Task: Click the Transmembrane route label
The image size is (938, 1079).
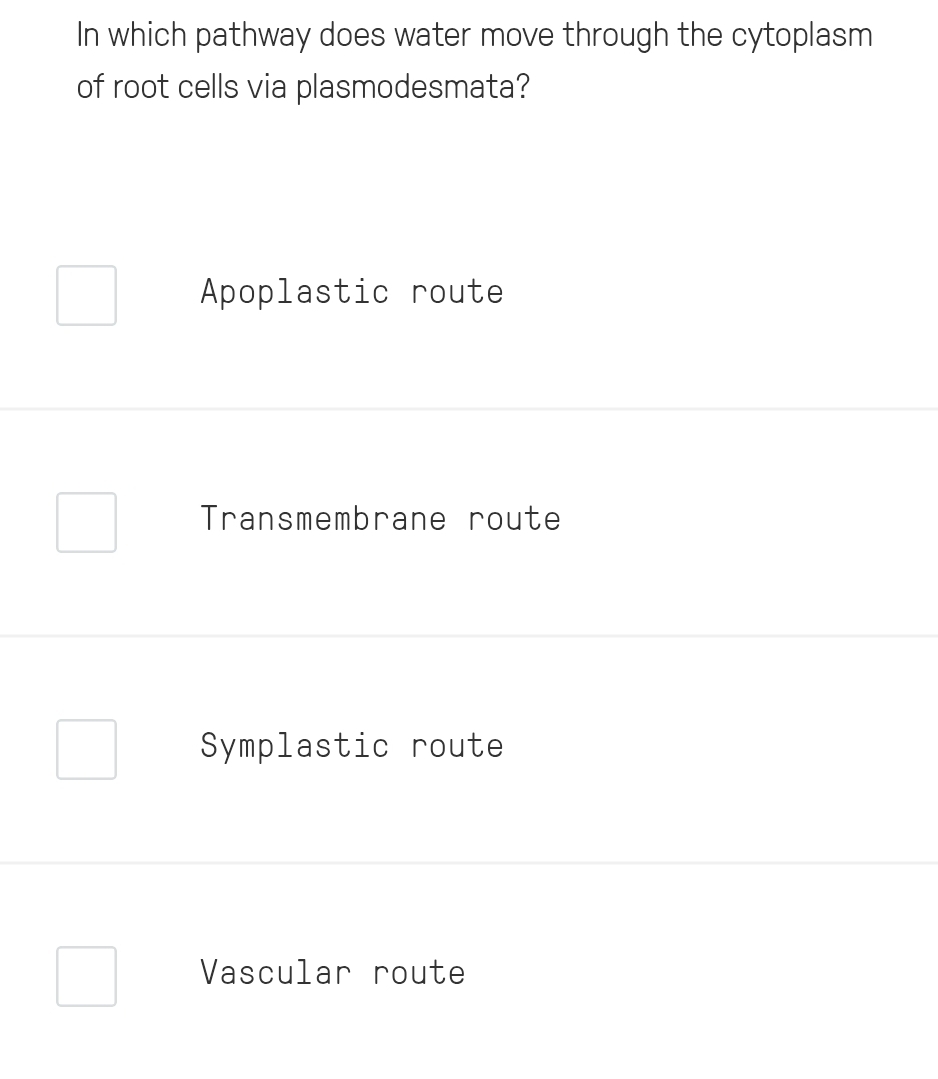Action: [x=380, y=518]
